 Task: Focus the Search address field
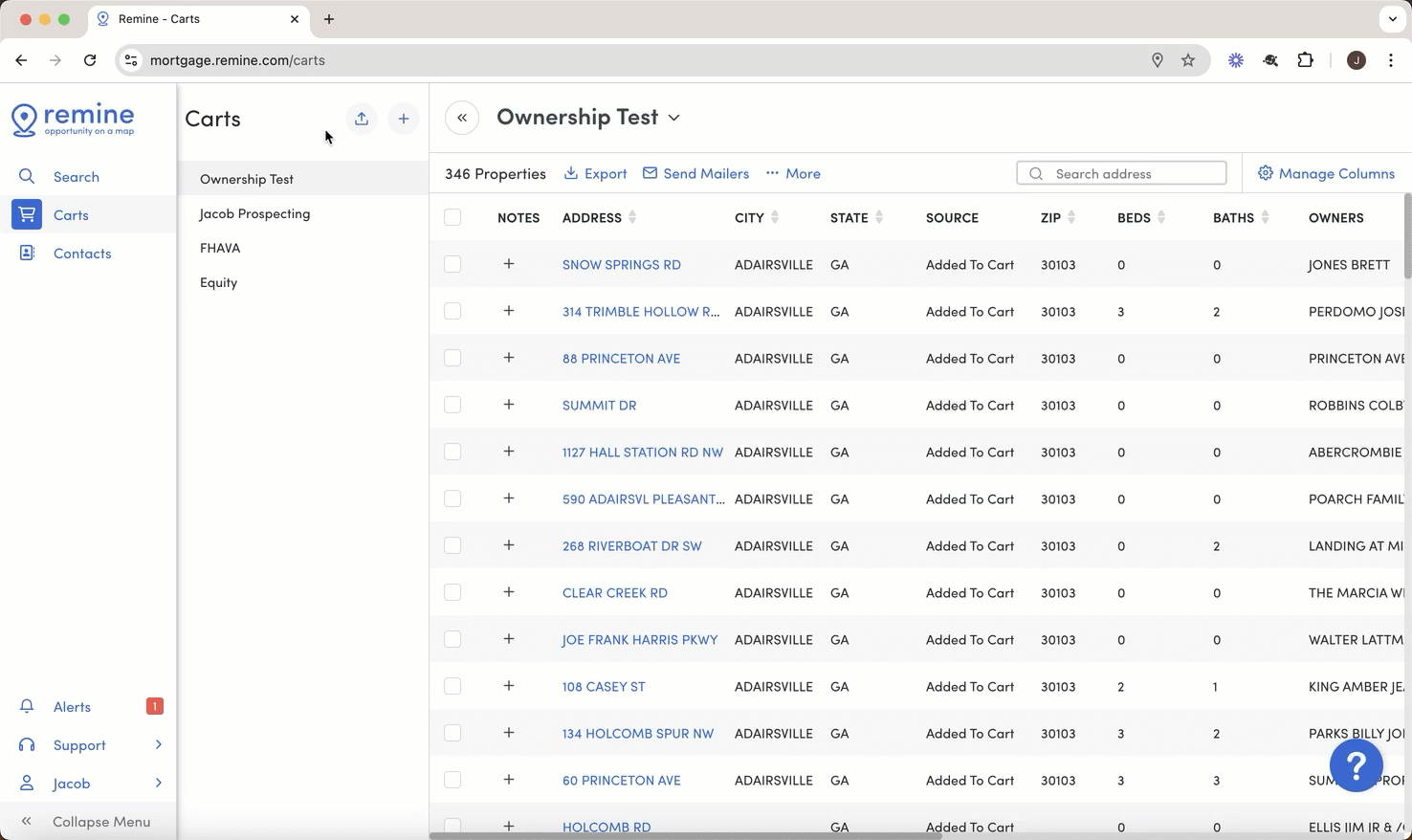tap(1121, 173)
